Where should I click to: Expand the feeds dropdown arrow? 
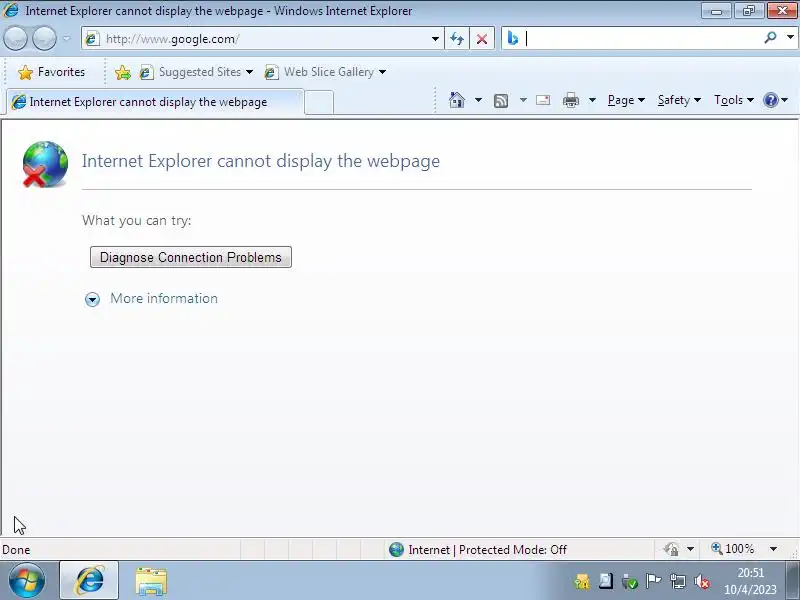tap(523, 100)
